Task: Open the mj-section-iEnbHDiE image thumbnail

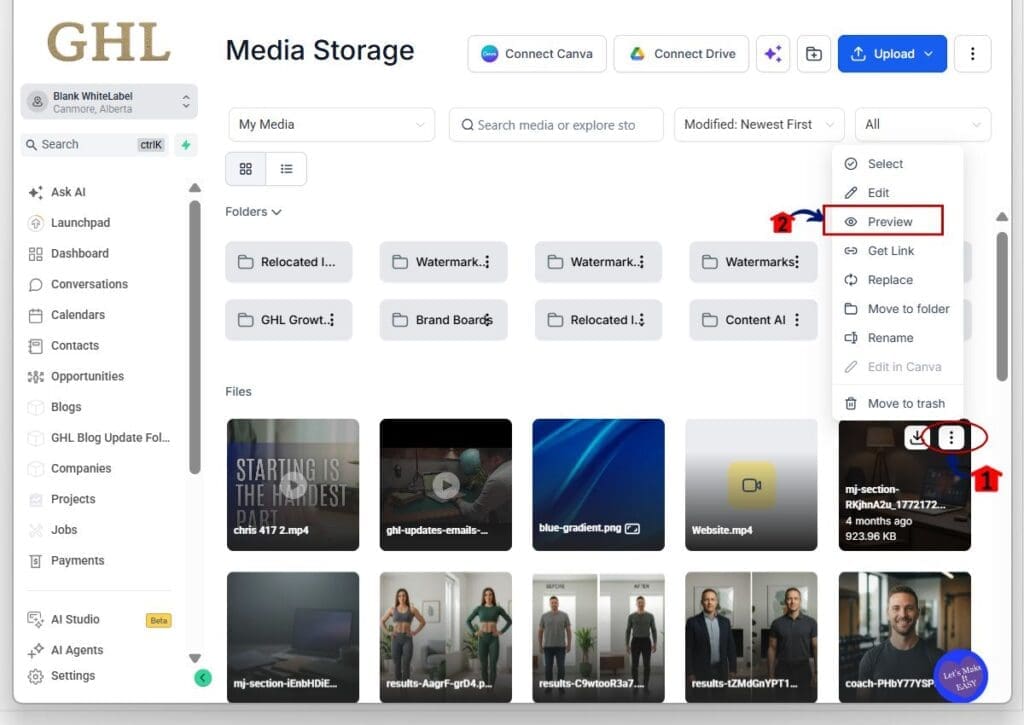Action: [293, 637]
